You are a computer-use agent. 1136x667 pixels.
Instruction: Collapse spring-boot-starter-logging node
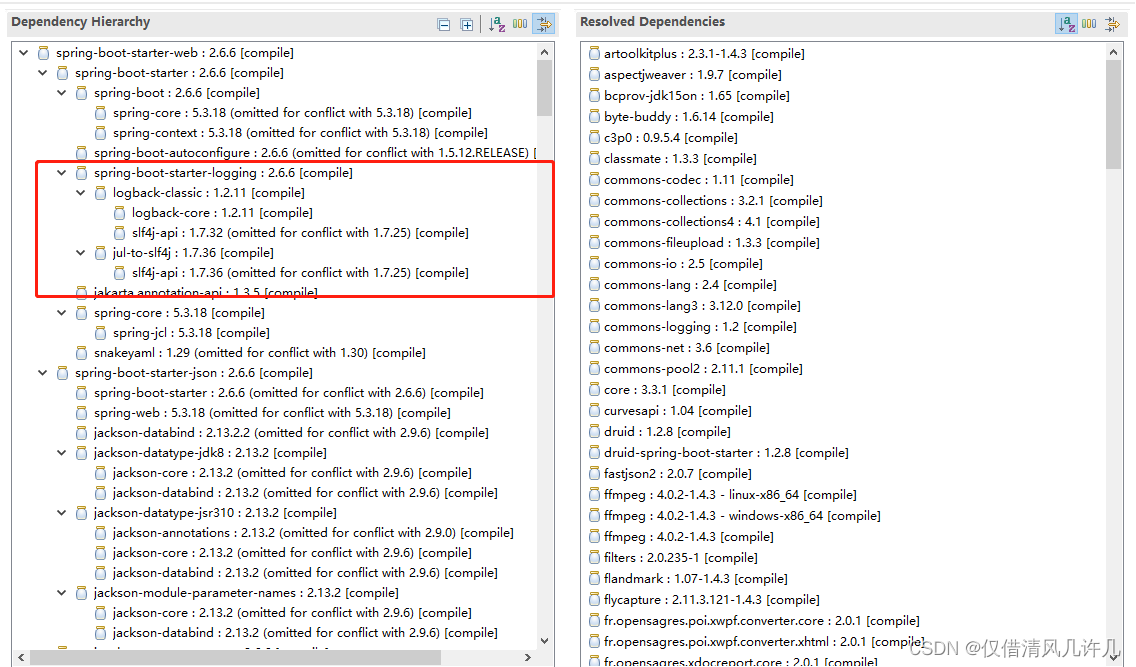click(62, 173)
